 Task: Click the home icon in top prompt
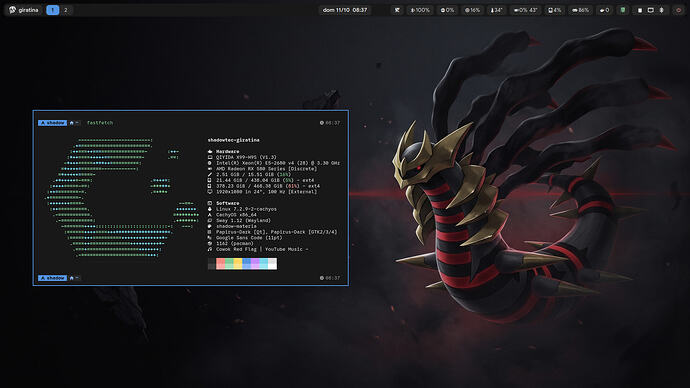[x=72, y=123]
